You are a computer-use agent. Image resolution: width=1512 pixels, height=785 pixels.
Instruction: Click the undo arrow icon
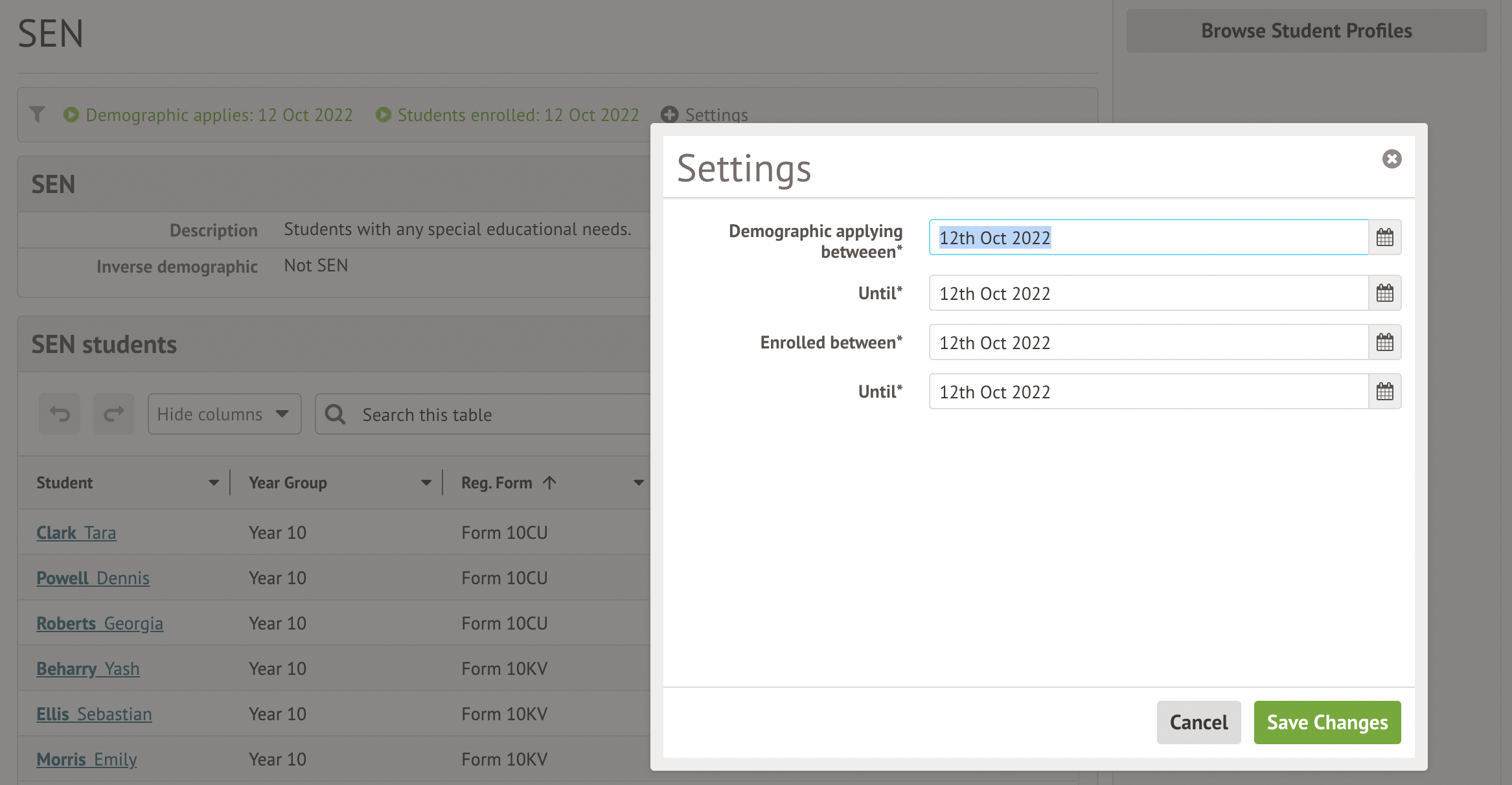pyautogui.click(x=60, y=414)
